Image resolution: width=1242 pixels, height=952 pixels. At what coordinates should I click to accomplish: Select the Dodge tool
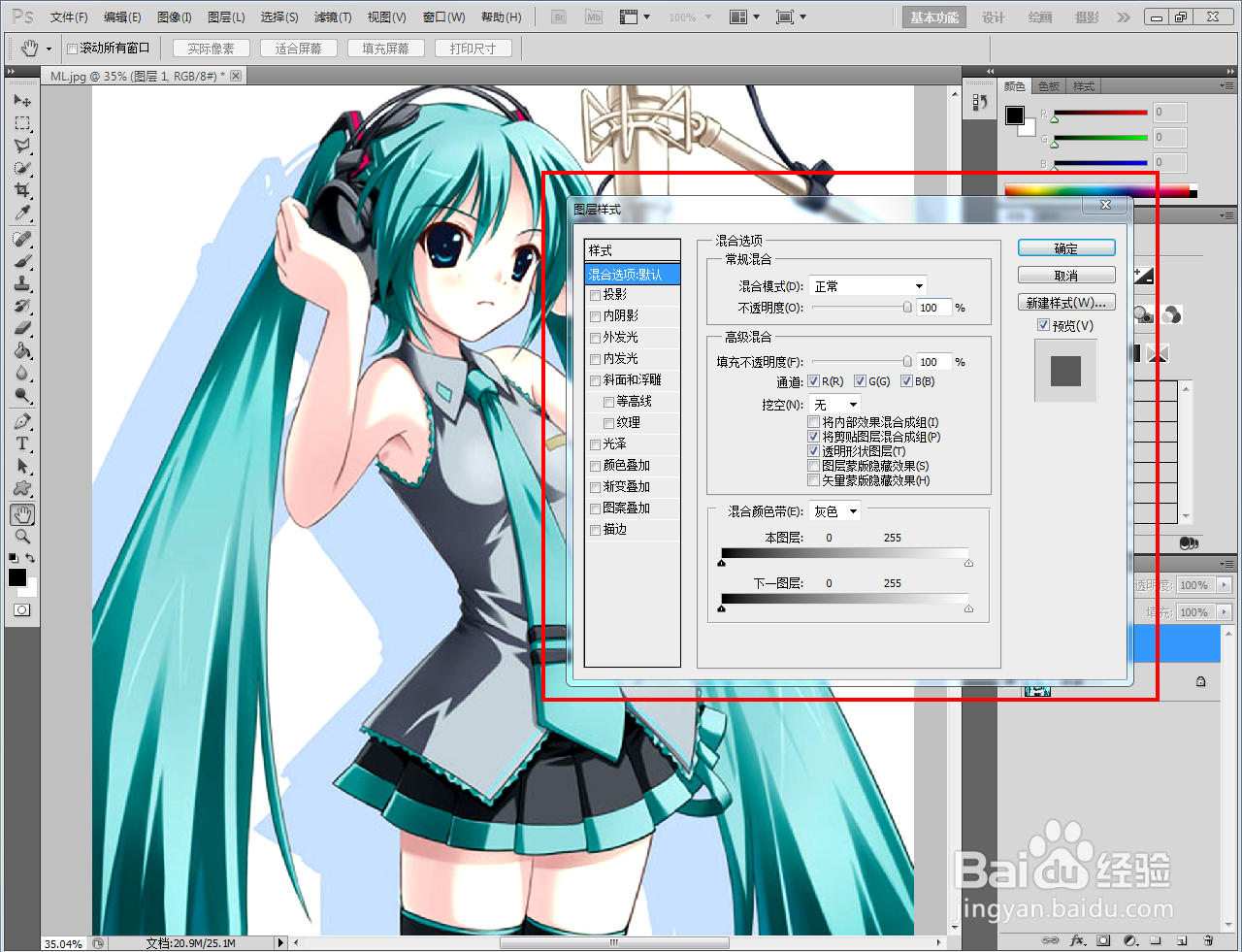tap(21, 395)
